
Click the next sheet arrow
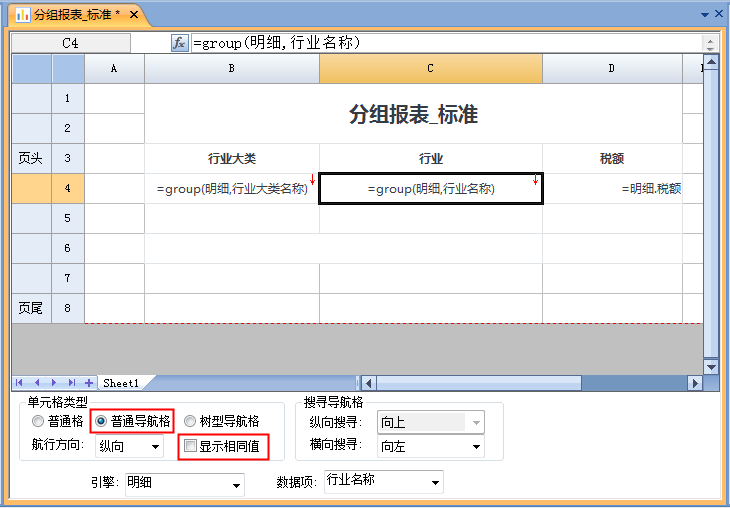(x=55, y=383)
